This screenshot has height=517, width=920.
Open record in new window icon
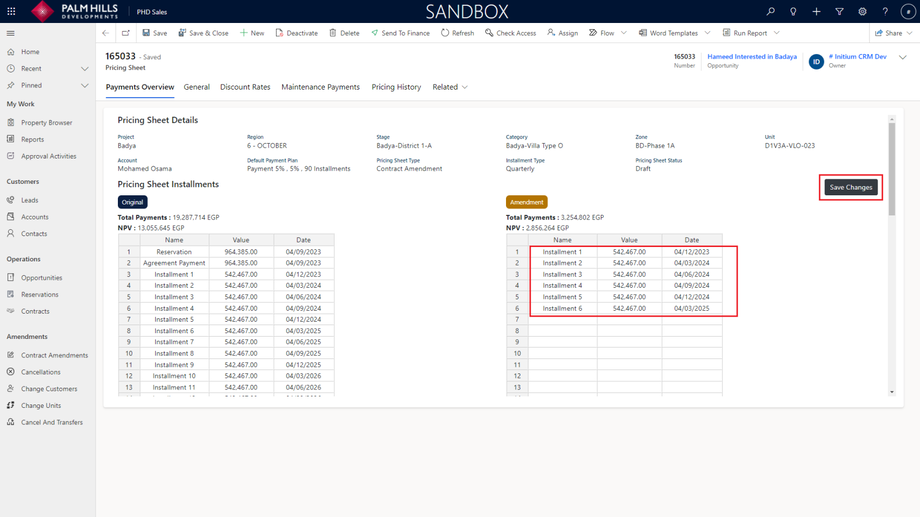coord(126,33)
